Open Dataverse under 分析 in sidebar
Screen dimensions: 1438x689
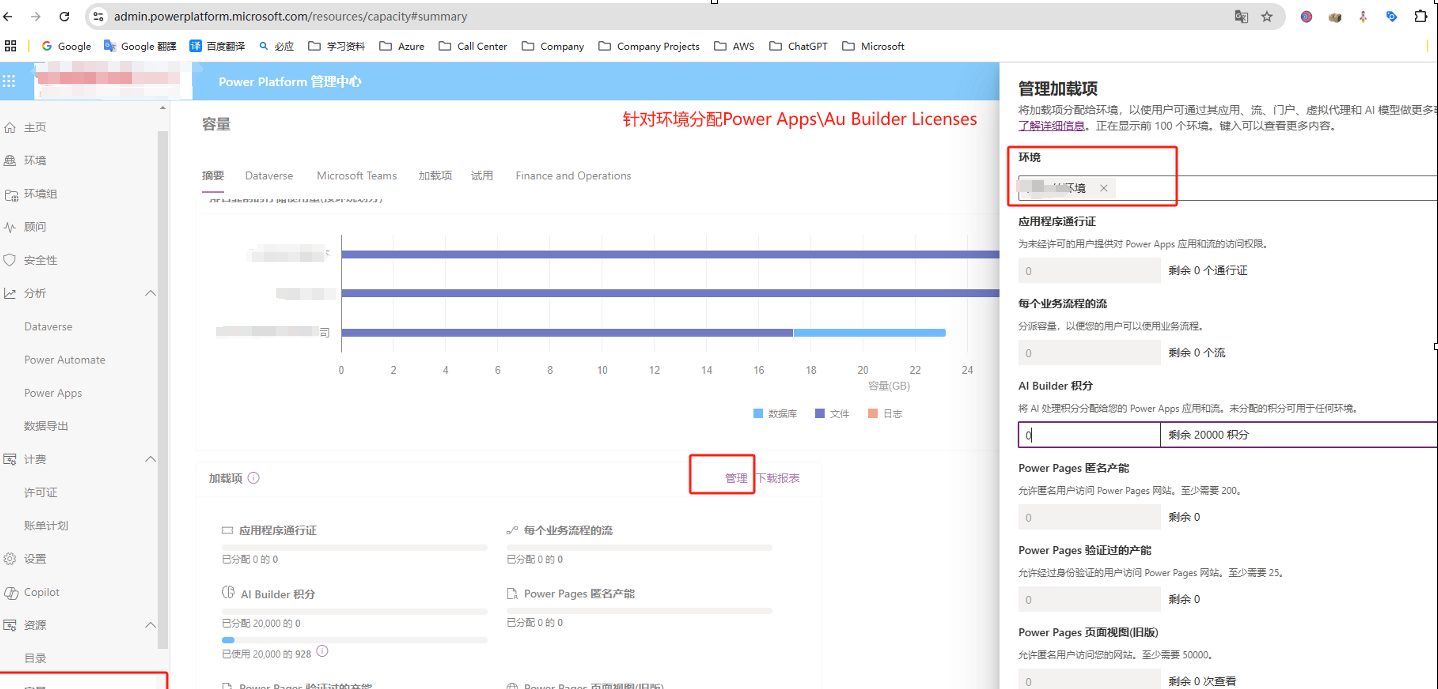pos(48,327)
